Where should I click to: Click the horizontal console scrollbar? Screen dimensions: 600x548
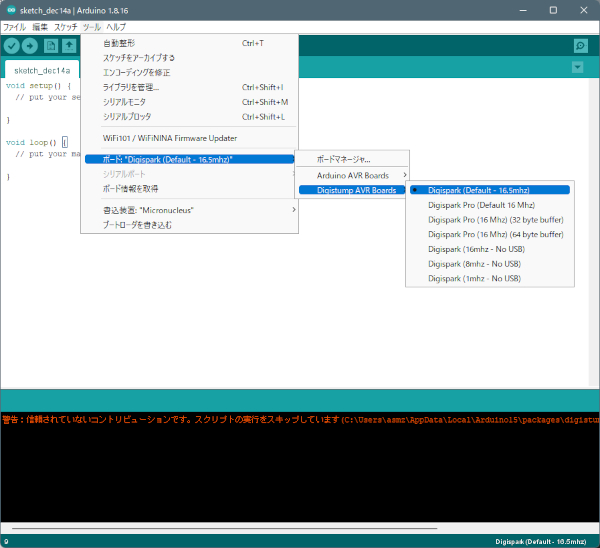pyautogui.click(x=225, y=528)
